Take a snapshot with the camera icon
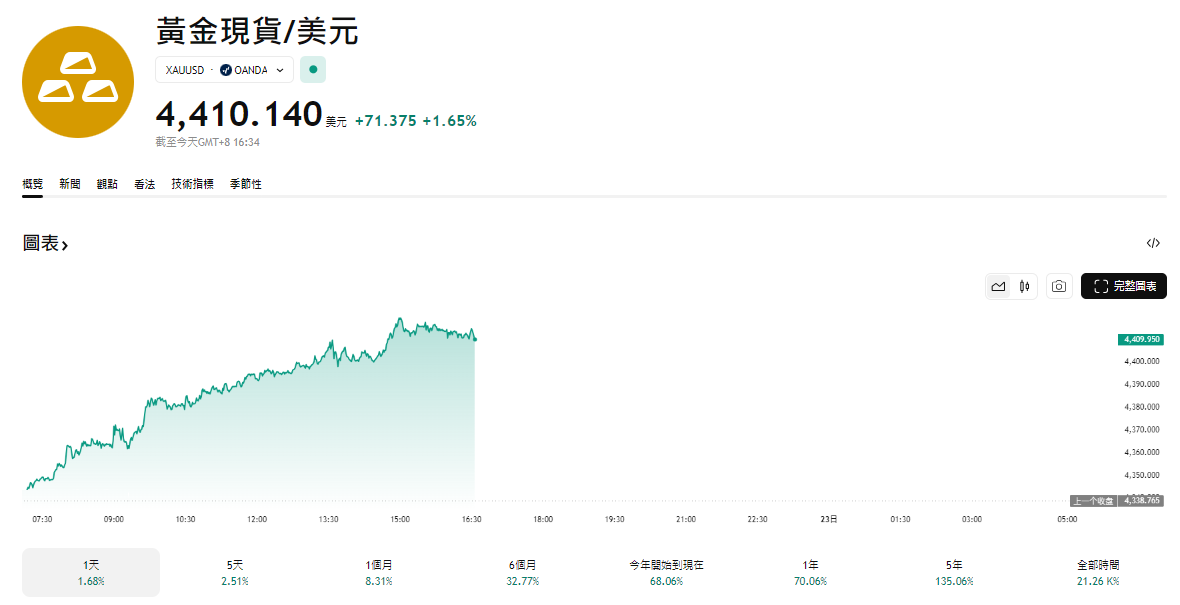The width and height of the screenshot is (1180, 605). pyautogui.click(x=1058, y=285)
